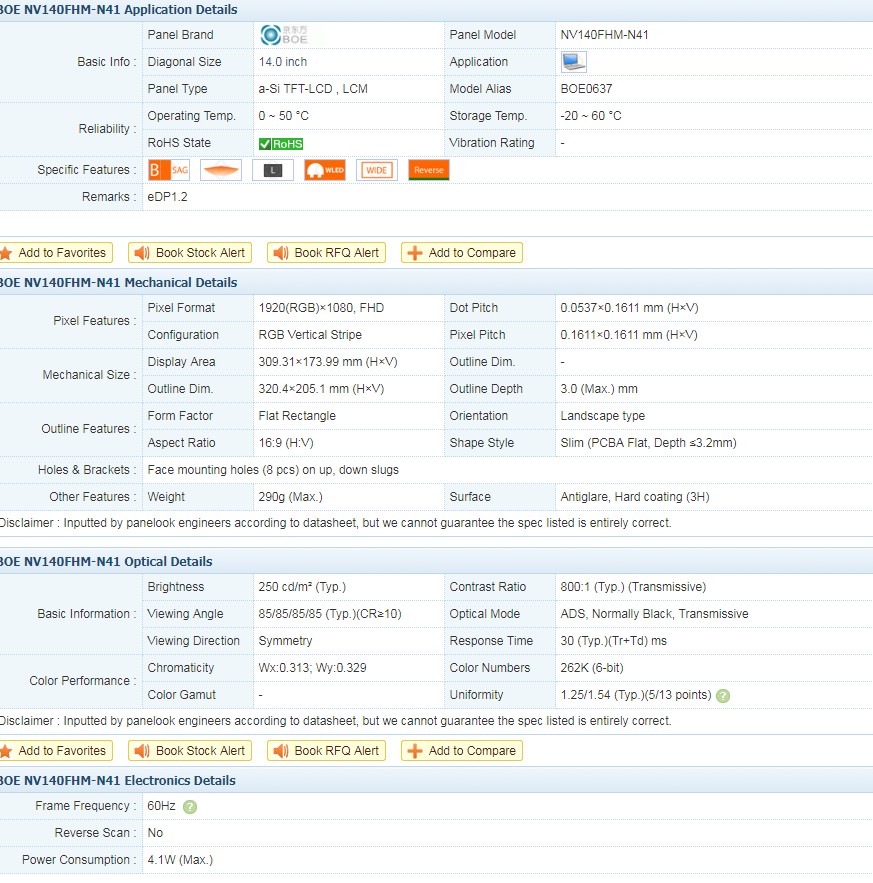Click Operating Temp. value 0 ~ 50 °C
Viewport: 873px width, 883px height.
[x=284, y=116]
